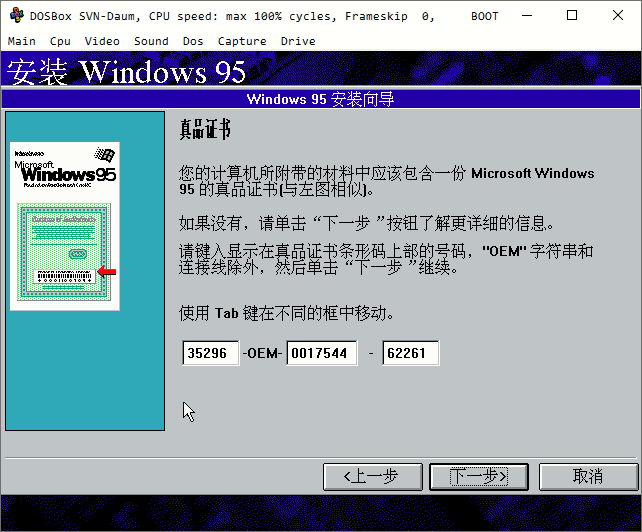642x532 pixels.
Task: Open the Cpu menu
Action: pos(60,41)
